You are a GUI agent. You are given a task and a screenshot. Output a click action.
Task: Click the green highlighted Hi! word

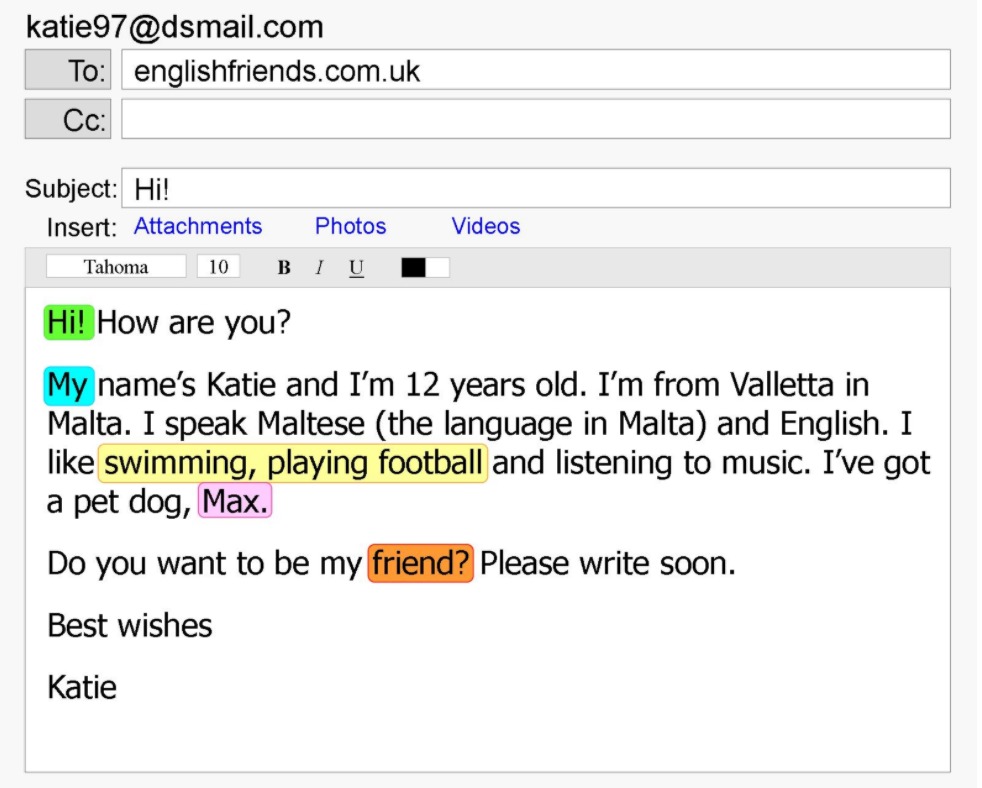coord(69,324)
